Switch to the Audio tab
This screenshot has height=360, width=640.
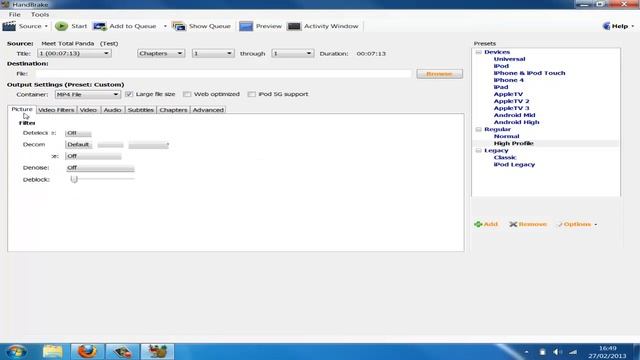(112, 110)
